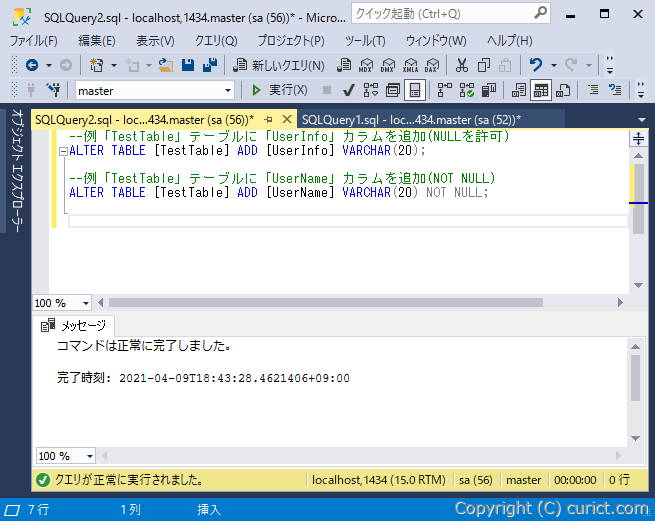This screenshot has width=655, height=521.
Task: Open the プロジェクト(P) menu
Action: click(291, 41)
